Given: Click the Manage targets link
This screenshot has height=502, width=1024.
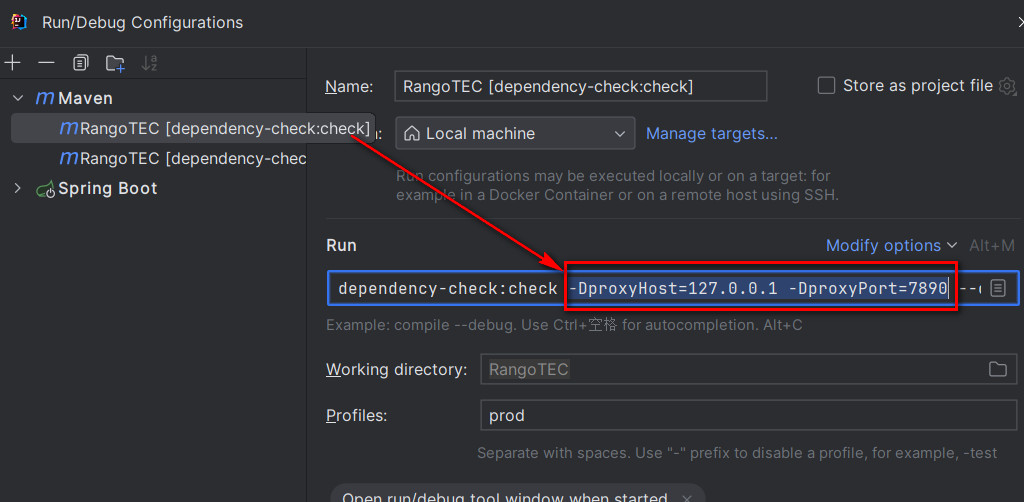Looking at the screenshot, I should [711, 133].
